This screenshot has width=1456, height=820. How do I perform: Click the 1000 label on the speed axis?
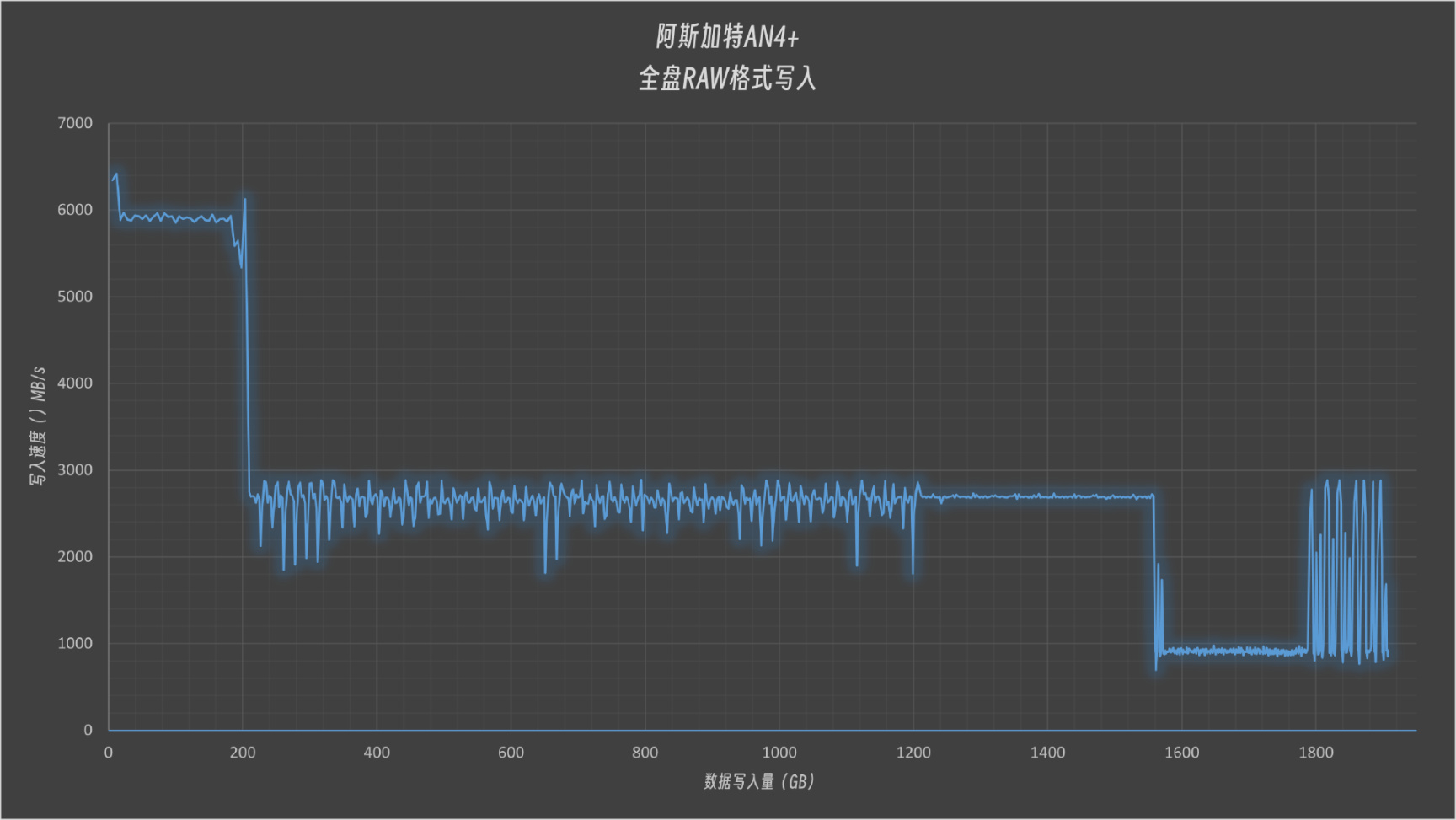(x=75, y=644)
